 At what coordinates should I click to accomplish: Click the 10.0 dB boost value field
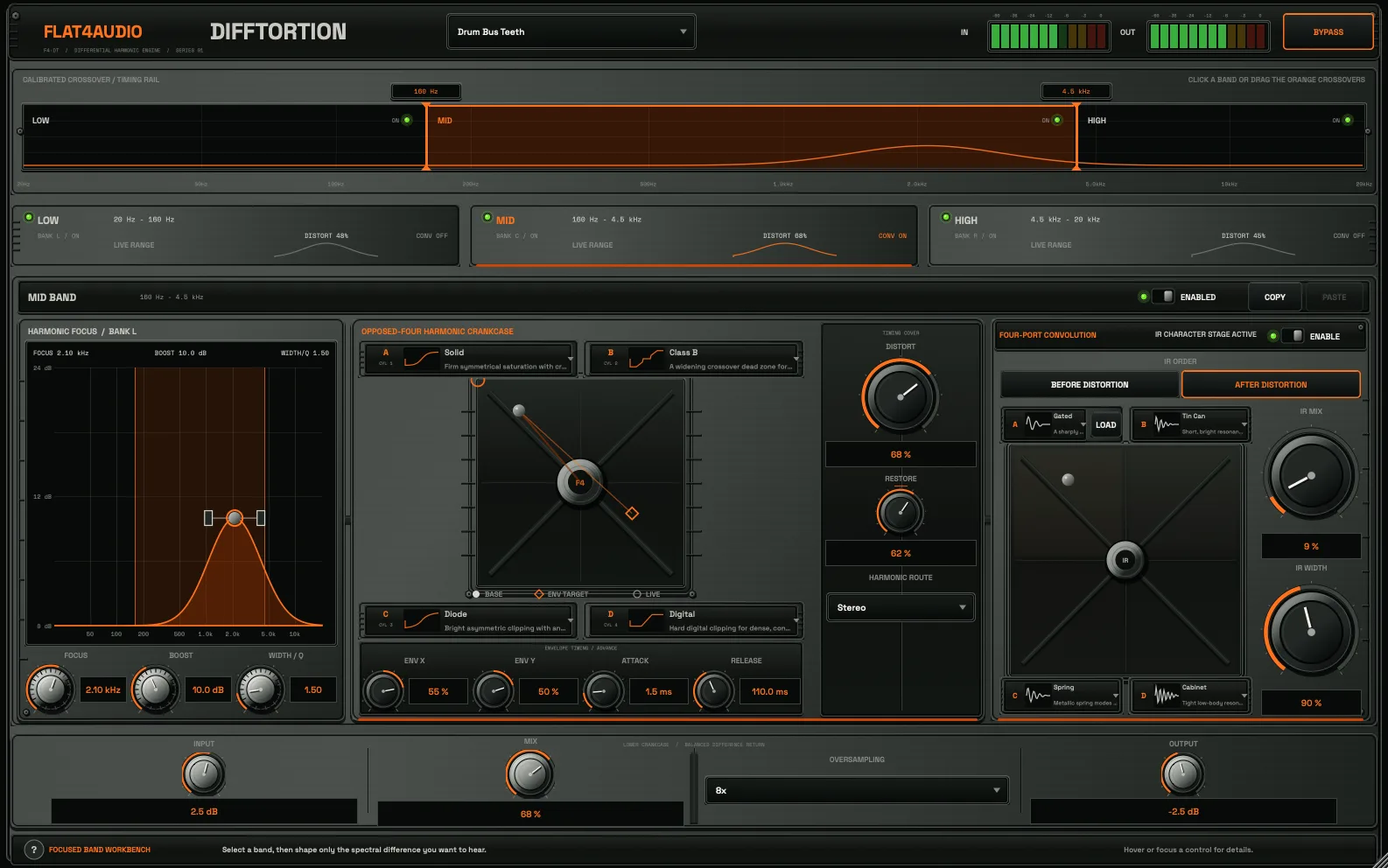(207, 689)
